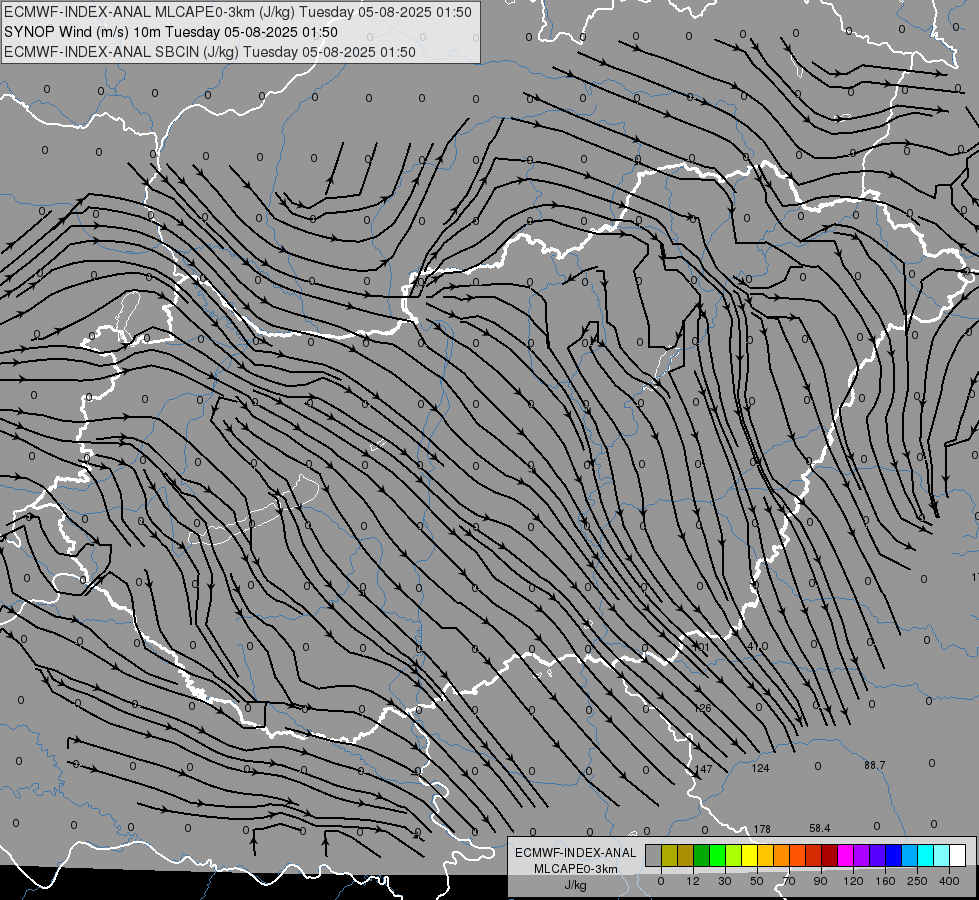This screenshot has height=900, width=979.
Task: Click the olive swatch in the legend
Action: pos(669,855)
